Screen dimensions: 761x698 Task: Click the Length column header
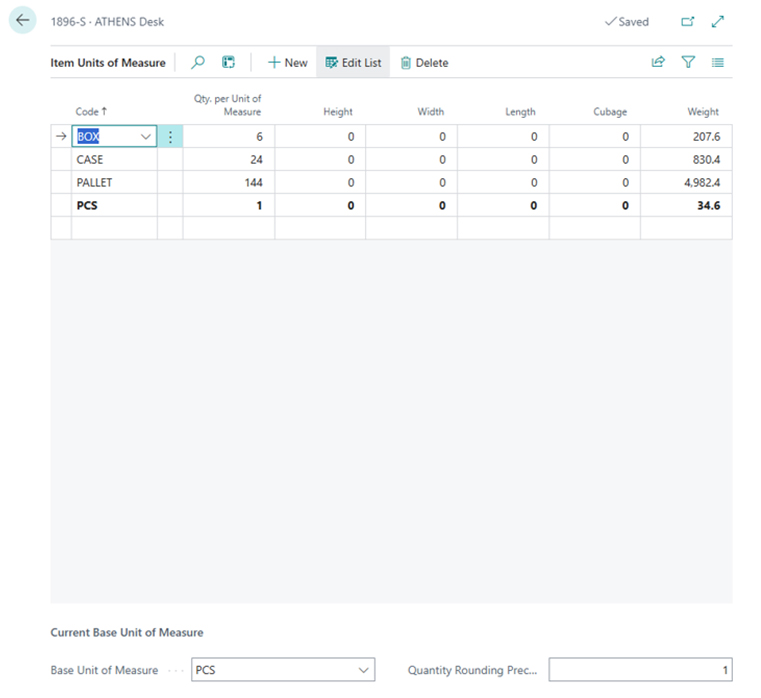520,112
